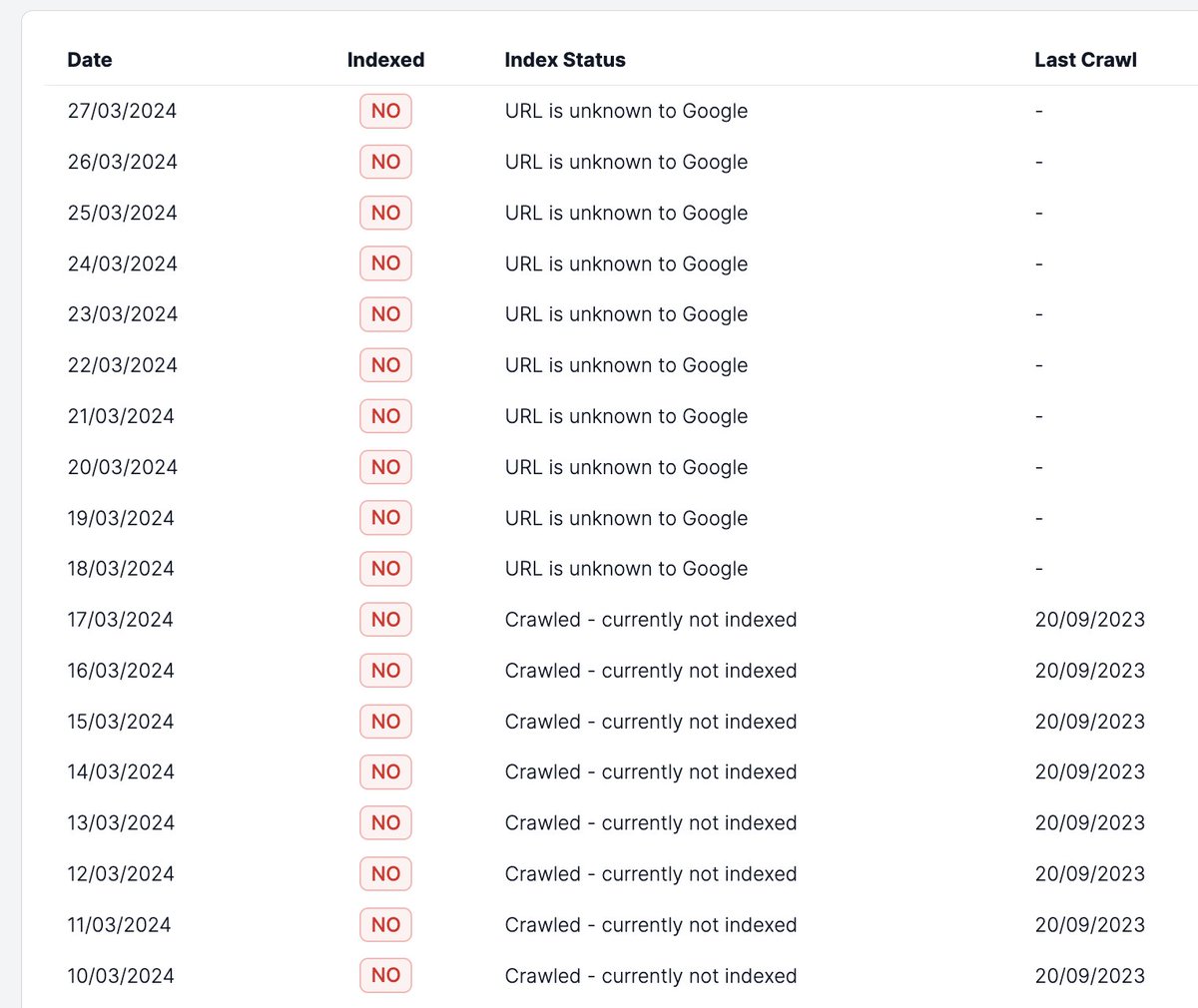This screenshot has height=1008, width=1198.
Task: Click last crawl 20/09/2023 in the 14/03/2024 row
Action: 1090,771
